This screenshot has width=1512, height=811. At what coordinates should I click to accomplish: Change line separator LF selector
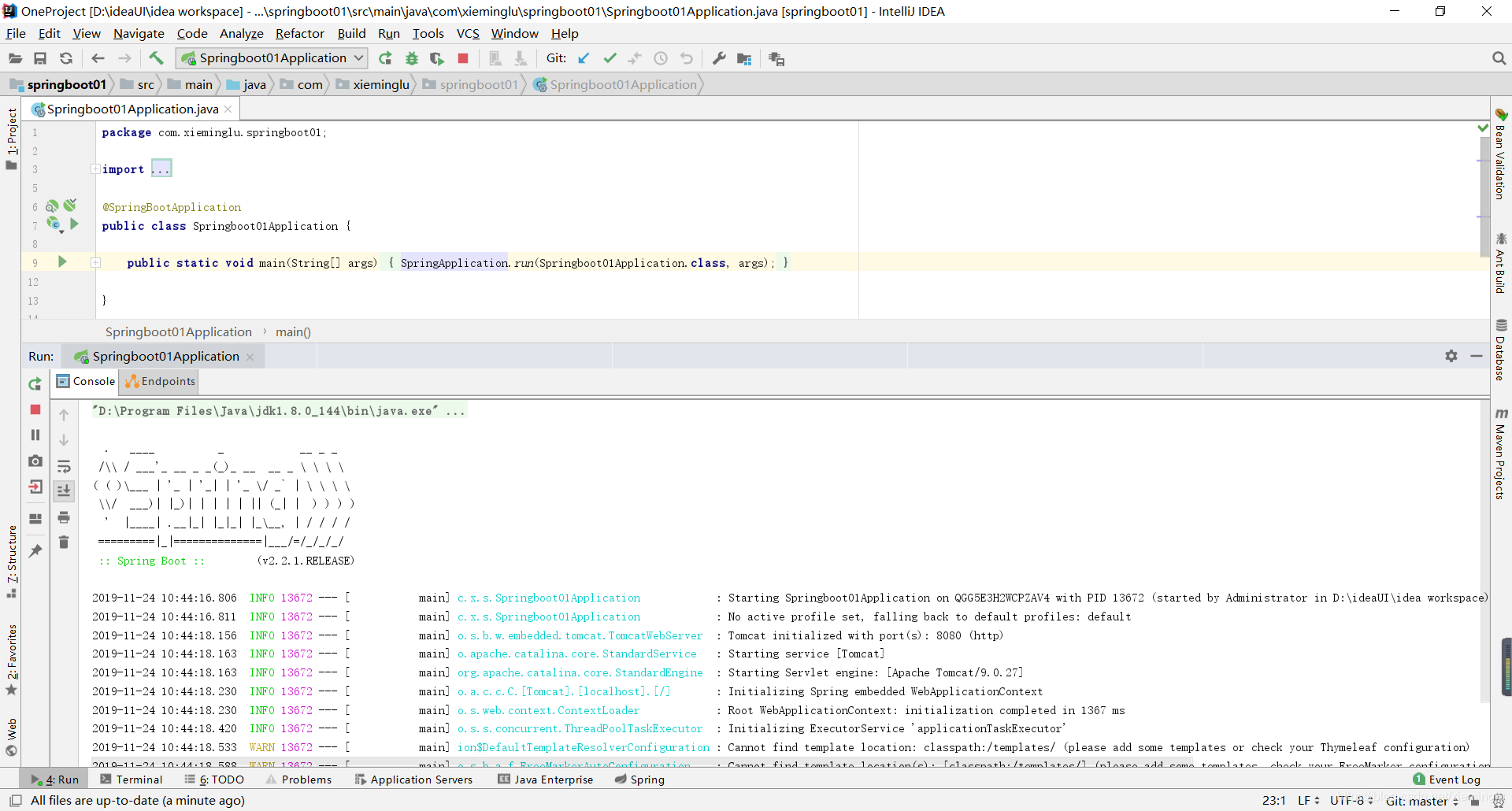click(1308, 801)
